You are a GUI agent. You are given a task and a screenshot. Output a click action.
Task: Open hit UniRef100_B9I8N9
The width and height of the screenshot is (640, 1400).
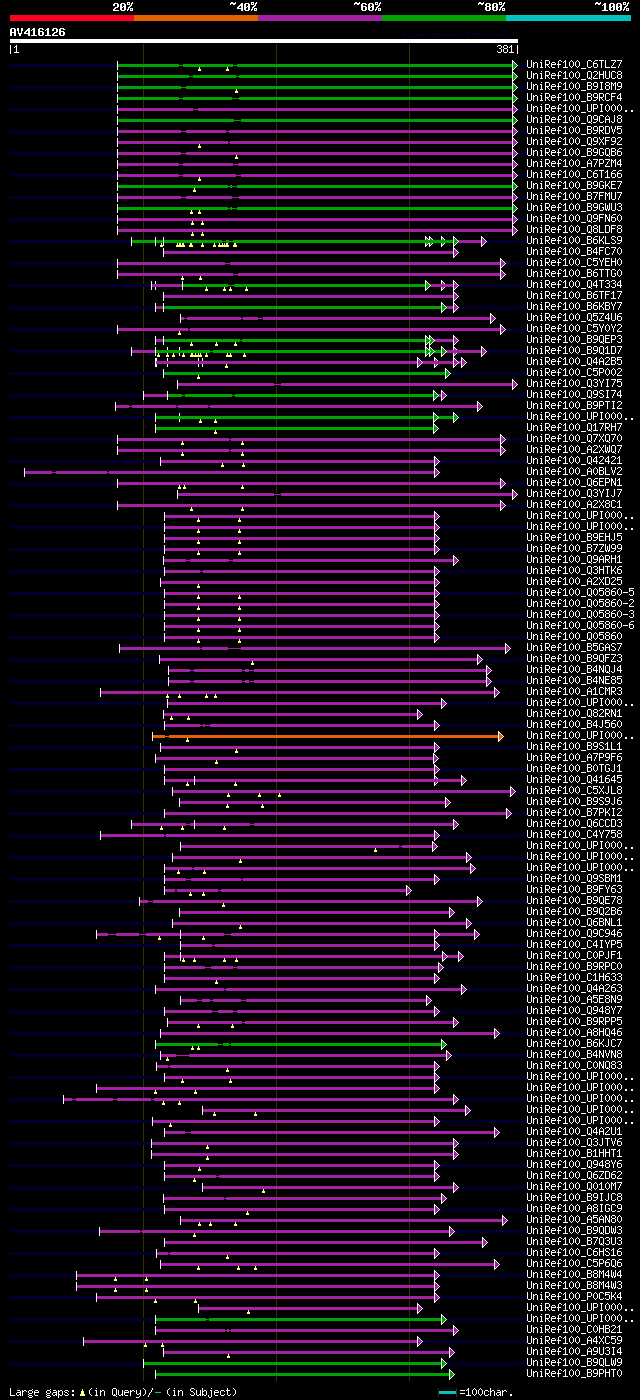tap(576, 87)
